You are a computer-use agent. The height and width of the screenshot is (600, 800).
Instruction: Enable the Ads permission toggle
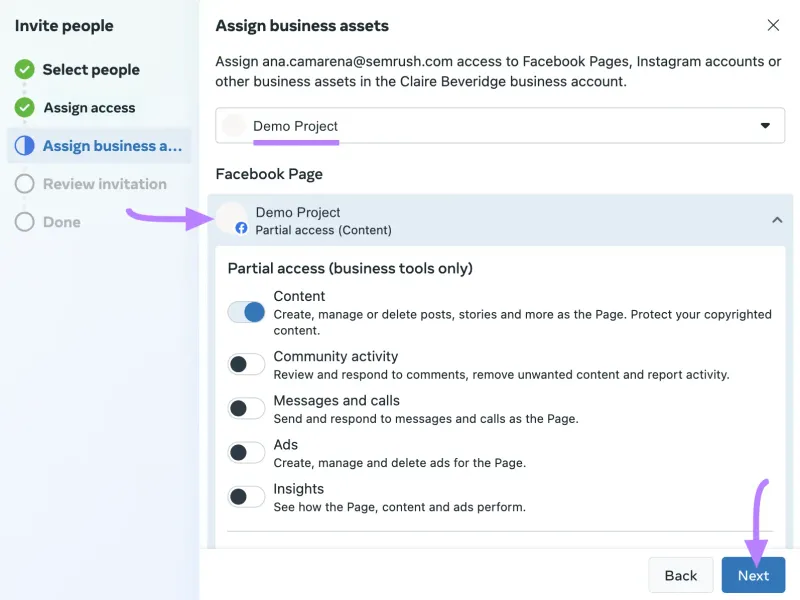(246, 452)
